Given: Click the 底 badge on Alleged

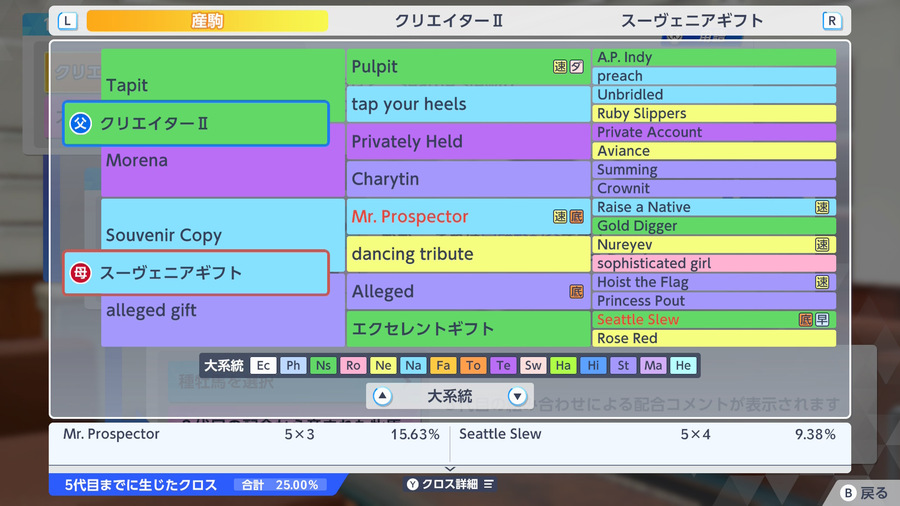Looking at the screenshot, I should [x=576, y=291].
